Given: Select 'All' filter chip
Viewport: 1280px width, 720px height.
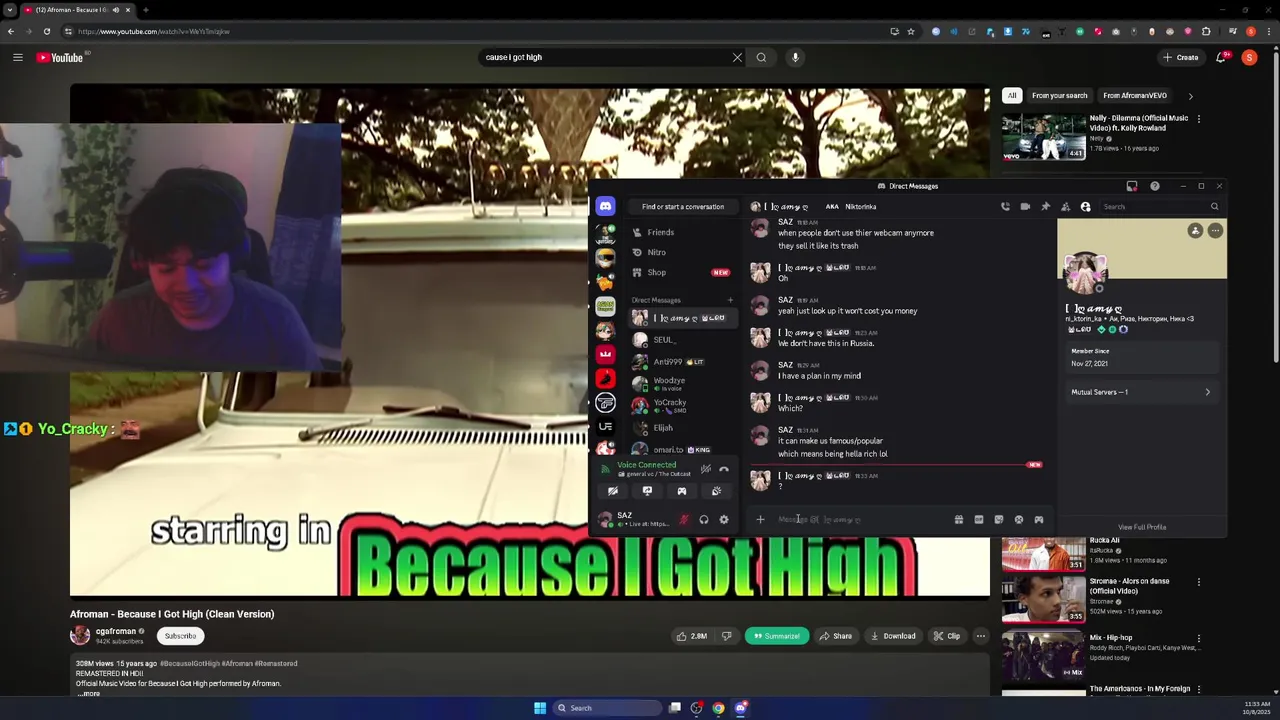Looking at the screenshot, I should pyautogui.click(x=1012, y=96).
